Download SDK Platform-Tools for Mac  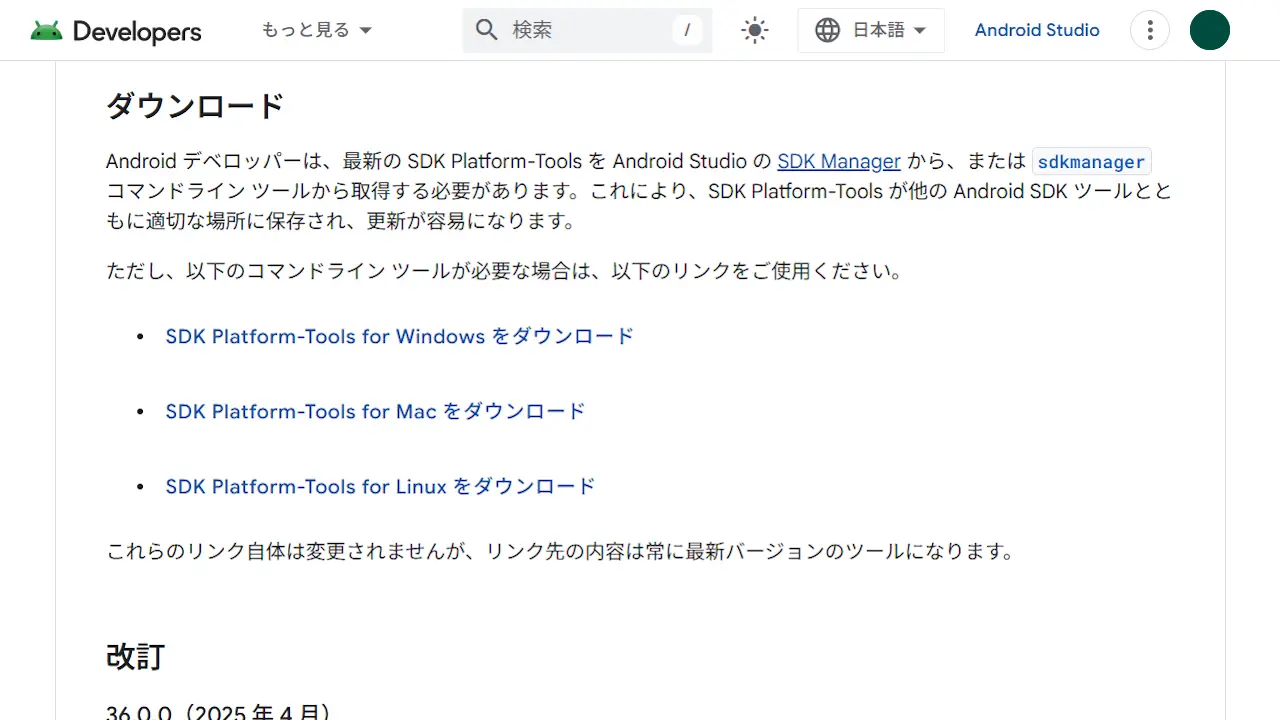375,411
